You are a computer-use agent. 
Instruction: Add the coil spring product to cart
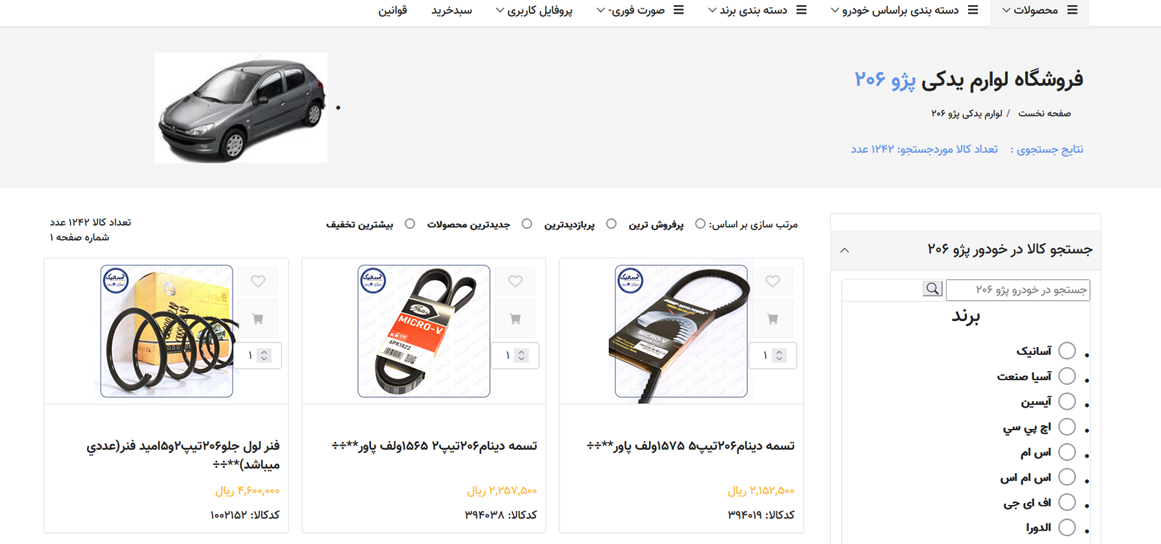pos(258,319)
